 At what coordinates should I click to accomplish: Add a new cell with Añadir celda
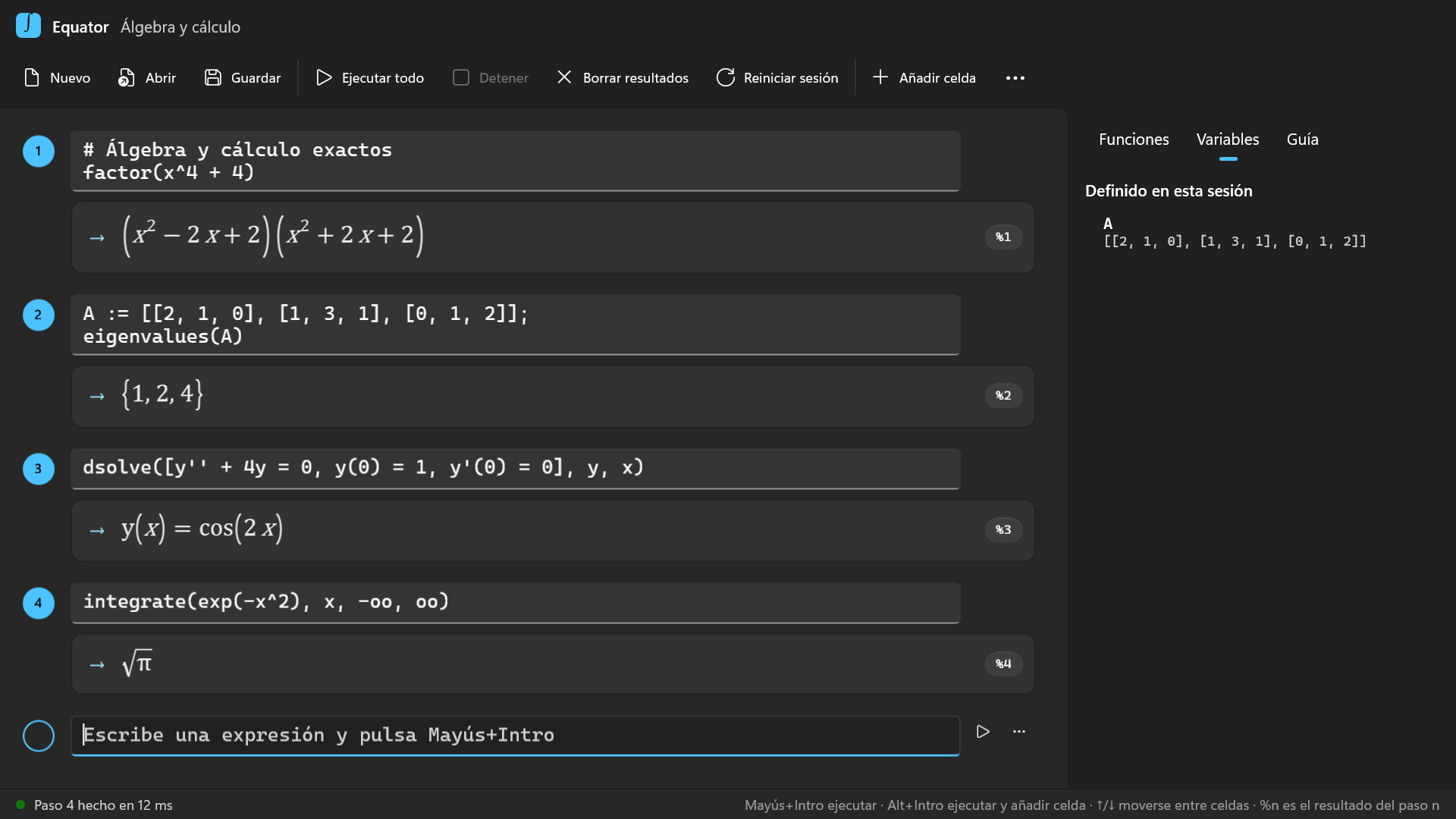(x=924, y=77)
